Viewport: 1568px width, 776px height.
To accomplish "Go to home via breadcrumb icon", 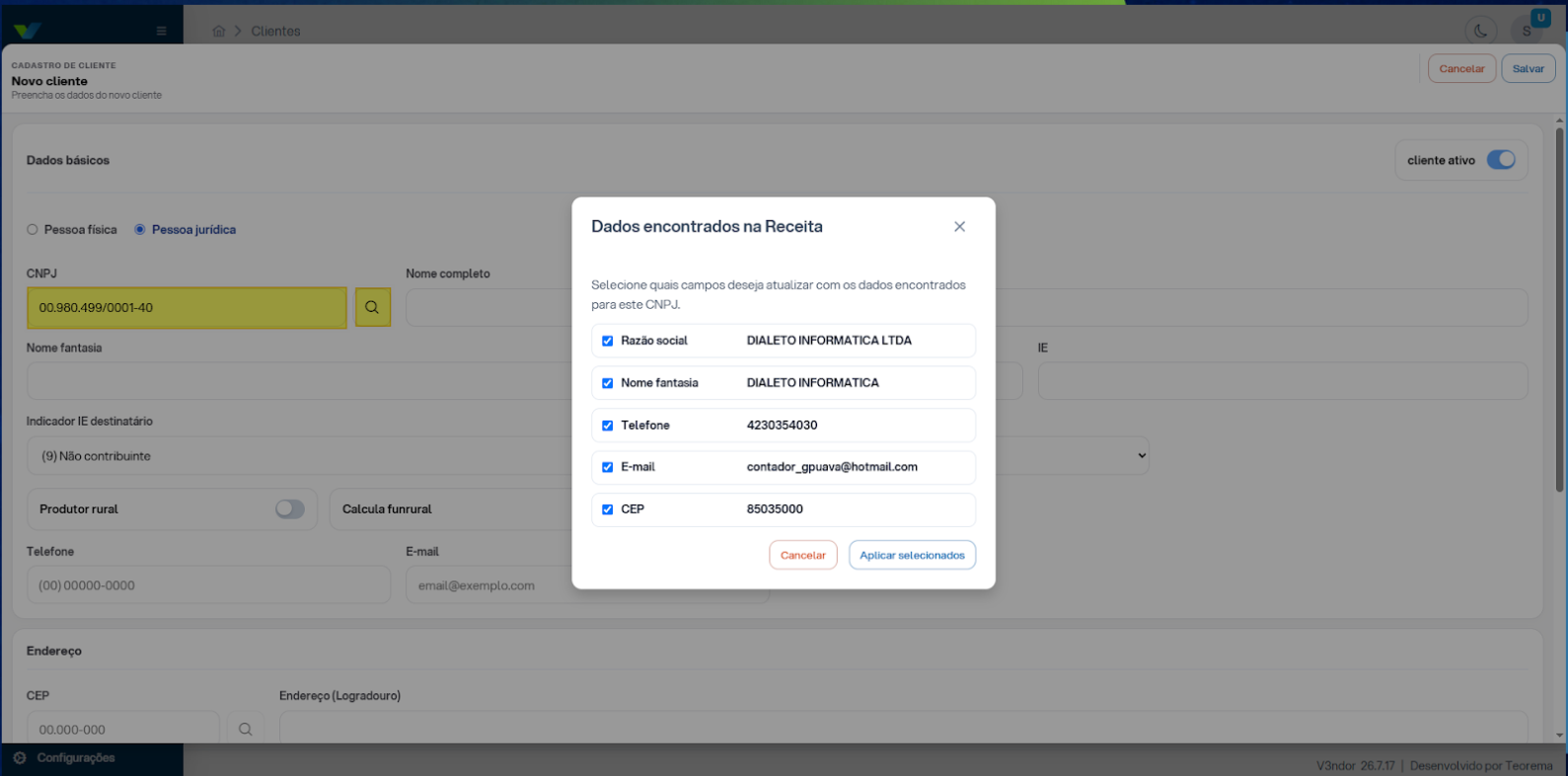I will tap(219, 32).
